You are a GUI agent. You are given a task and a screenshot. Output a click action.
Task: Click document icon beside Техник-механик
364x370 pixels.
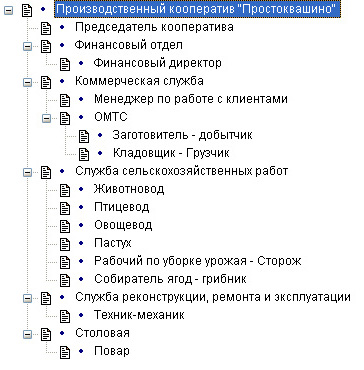(65, 316)
